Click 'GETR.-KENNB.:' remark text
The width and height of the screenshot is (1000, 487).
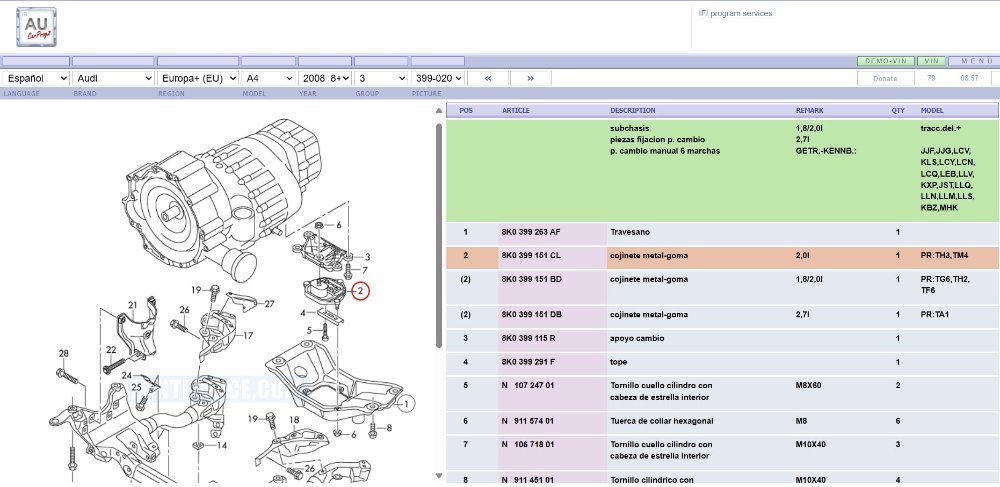(826, 151)
